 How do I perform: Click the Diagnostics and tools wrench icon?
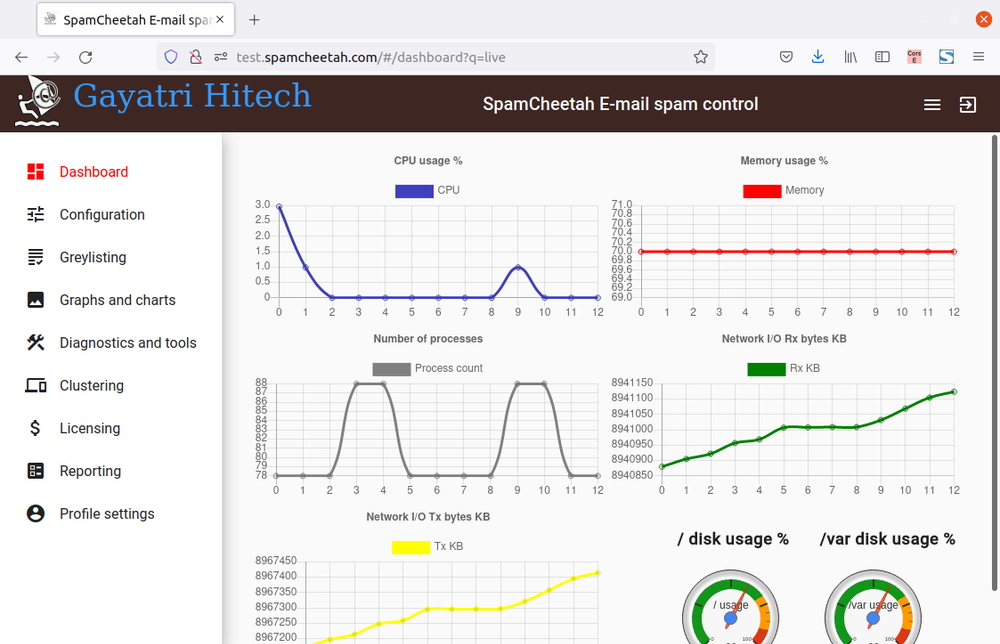tap(36, 342)
